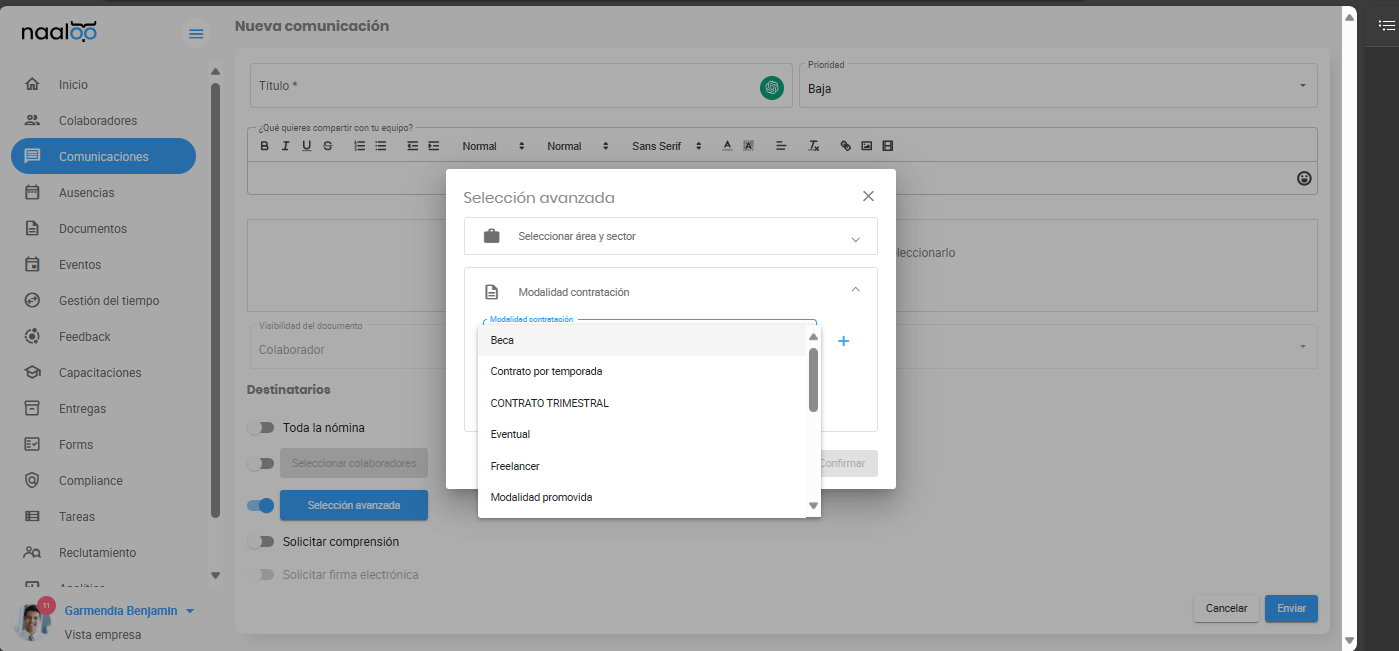Viewport: 1399px width, 651px height.
Task: Insert an image in the editor
Action: (867, 146)
